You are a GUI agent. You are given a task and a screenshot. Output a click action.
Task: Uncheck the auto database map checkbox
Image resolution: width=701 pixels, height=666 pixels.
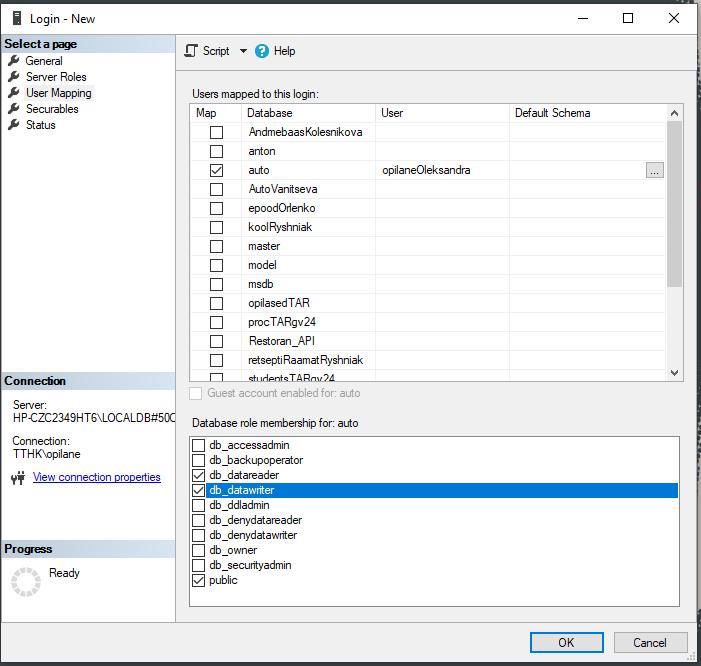pos(216,170)
